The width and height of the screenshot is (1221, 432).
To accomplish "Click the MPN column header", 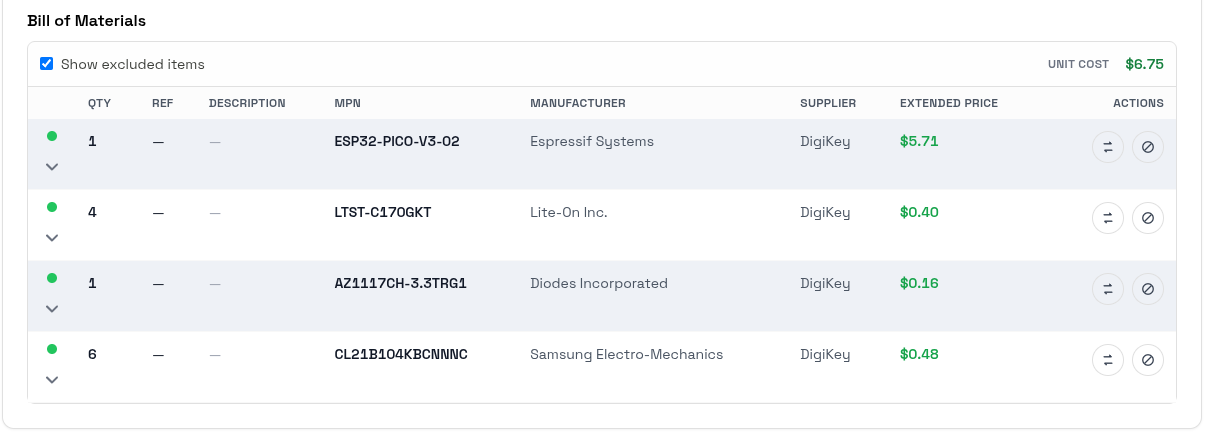I will [x=348, y=103].
